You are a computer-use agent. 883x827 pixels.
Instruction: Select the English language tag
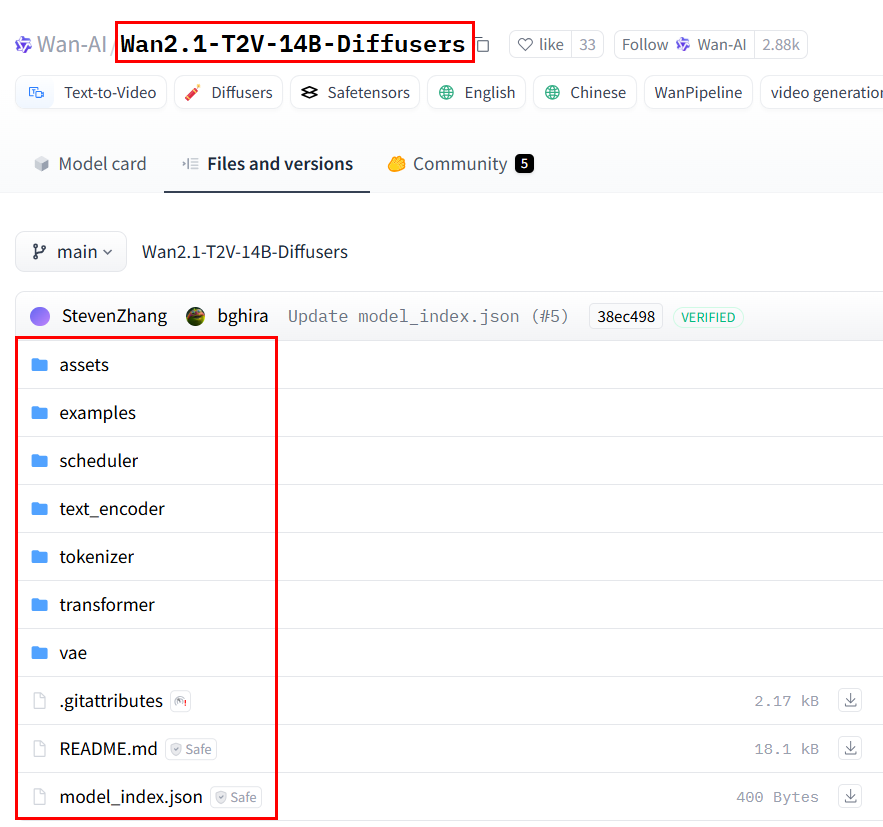click(476, 92)
